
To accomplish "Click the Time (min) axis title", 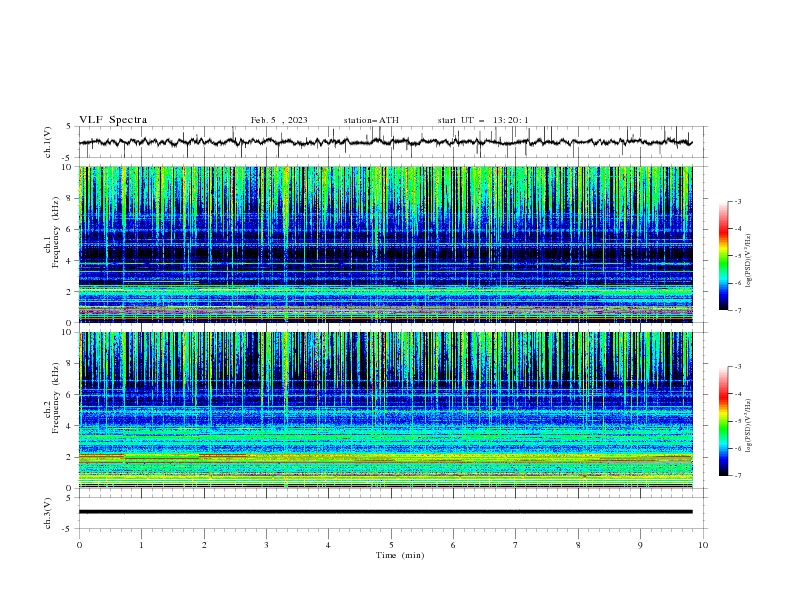I will 400,555.
